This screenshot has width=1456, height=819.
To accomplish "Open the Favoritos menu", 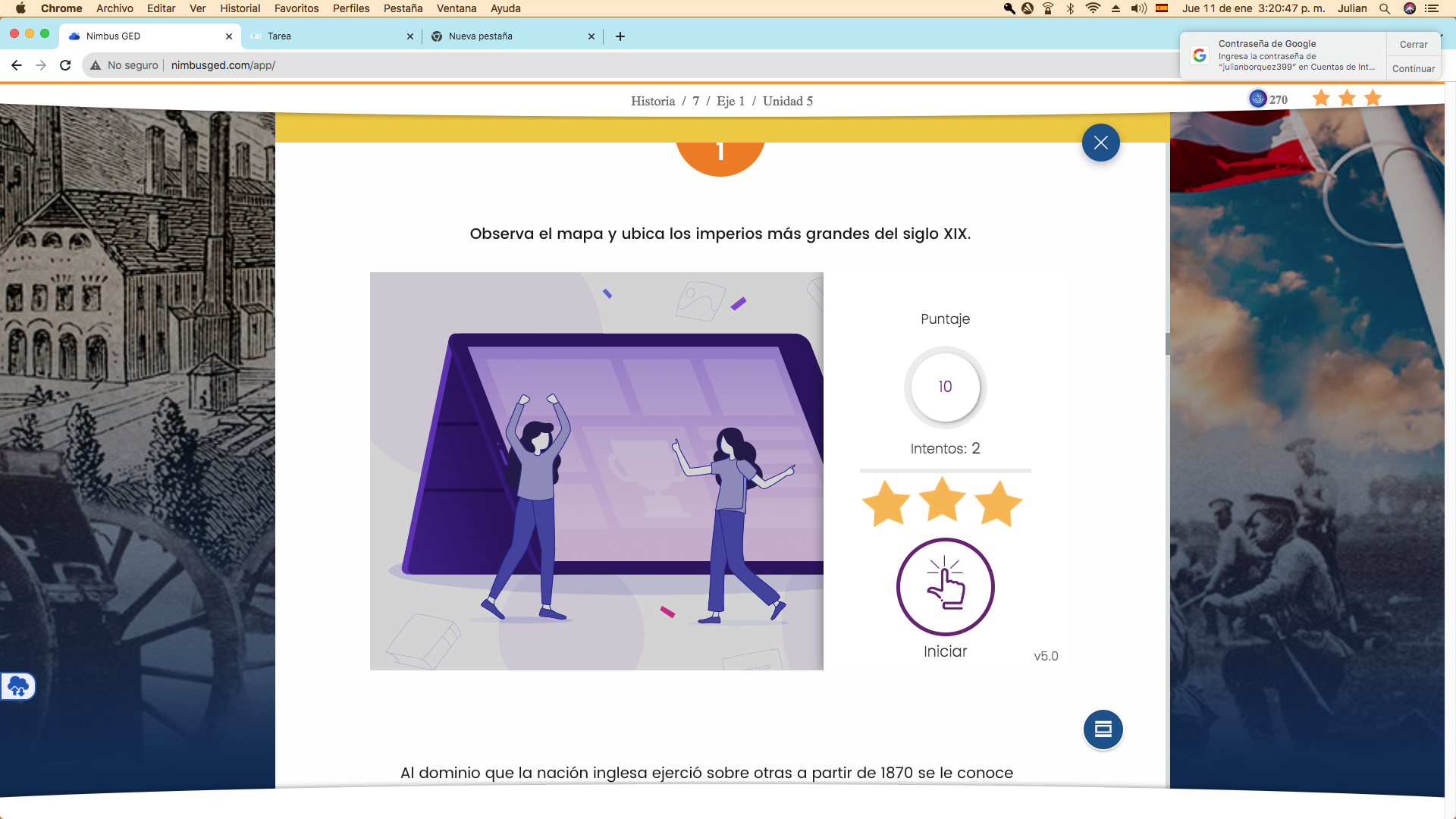I will point(296,8).
